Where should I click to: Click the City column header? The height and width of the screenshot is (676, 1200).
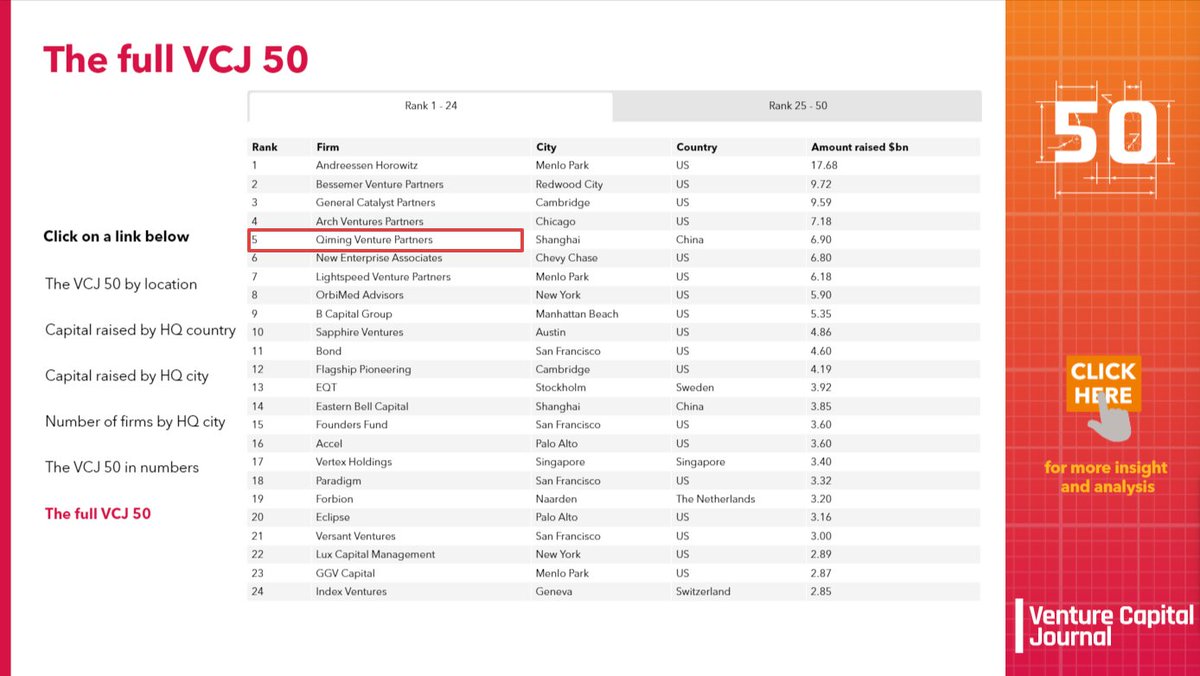click(546, 147)
